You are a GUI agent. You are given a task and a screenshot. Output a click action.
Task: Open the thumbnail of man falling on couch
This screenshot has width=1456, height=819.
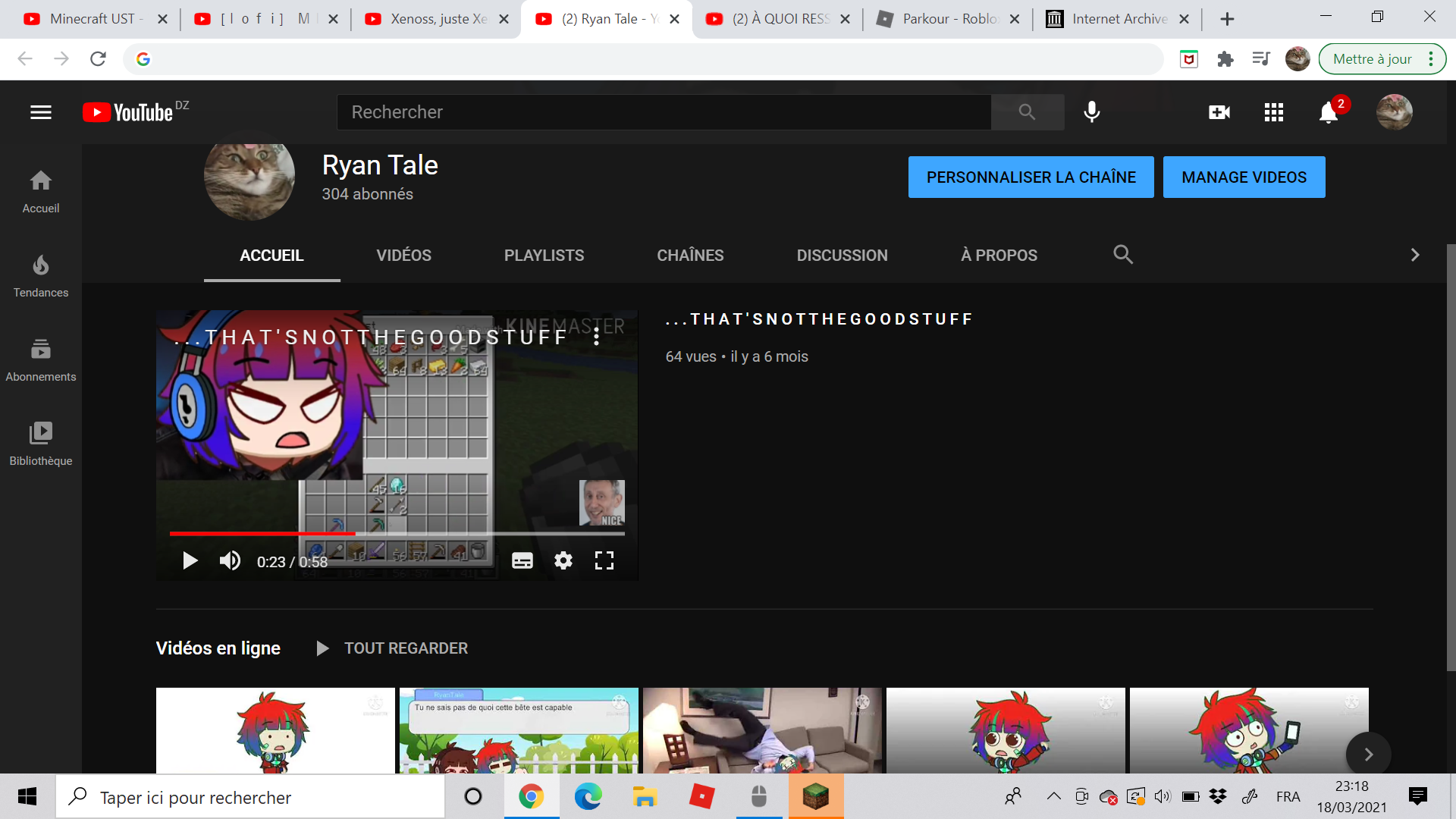coord(762,730)
